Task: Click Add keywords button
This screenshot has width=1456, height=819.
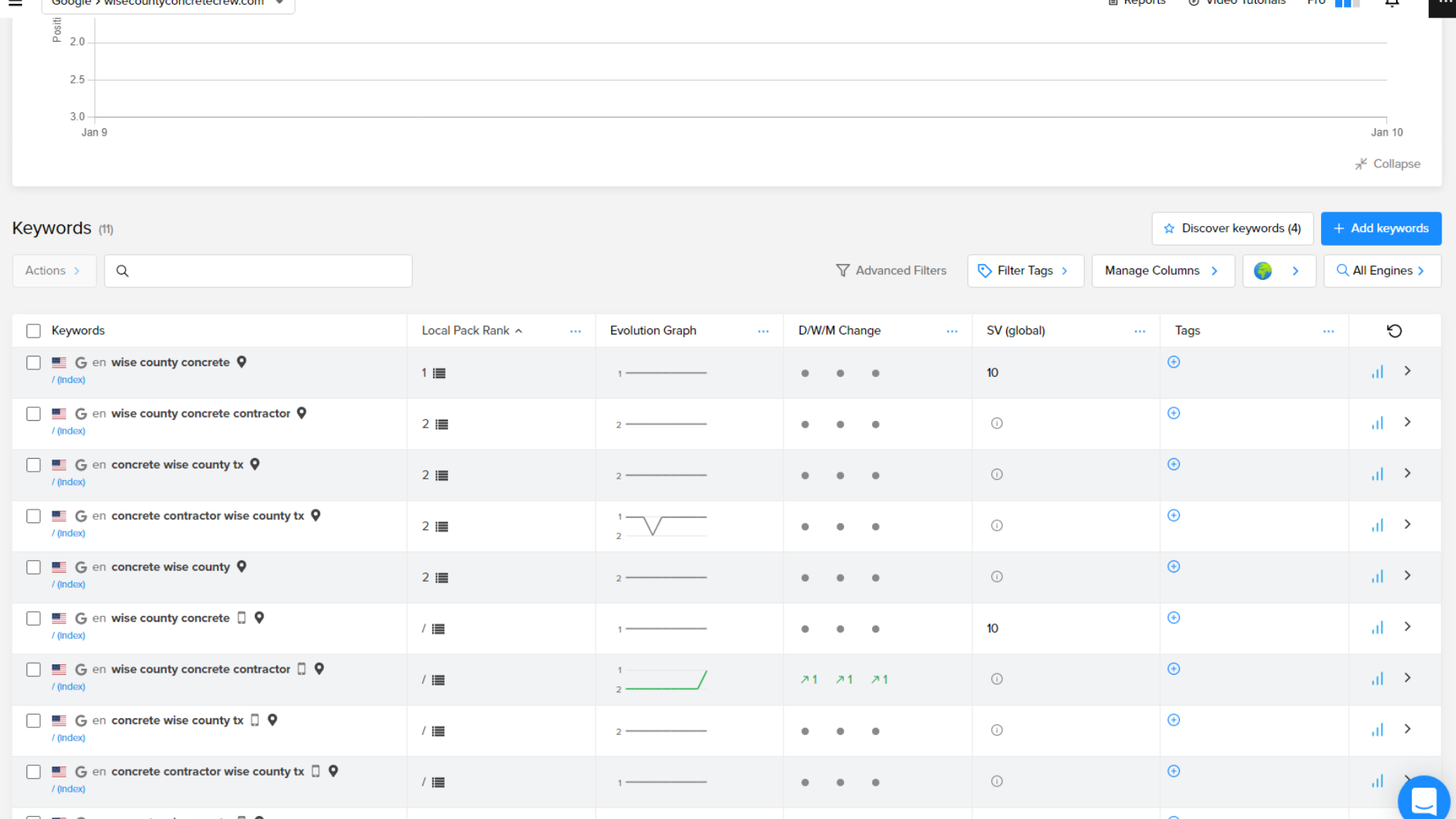Action: pos(1381,228)
